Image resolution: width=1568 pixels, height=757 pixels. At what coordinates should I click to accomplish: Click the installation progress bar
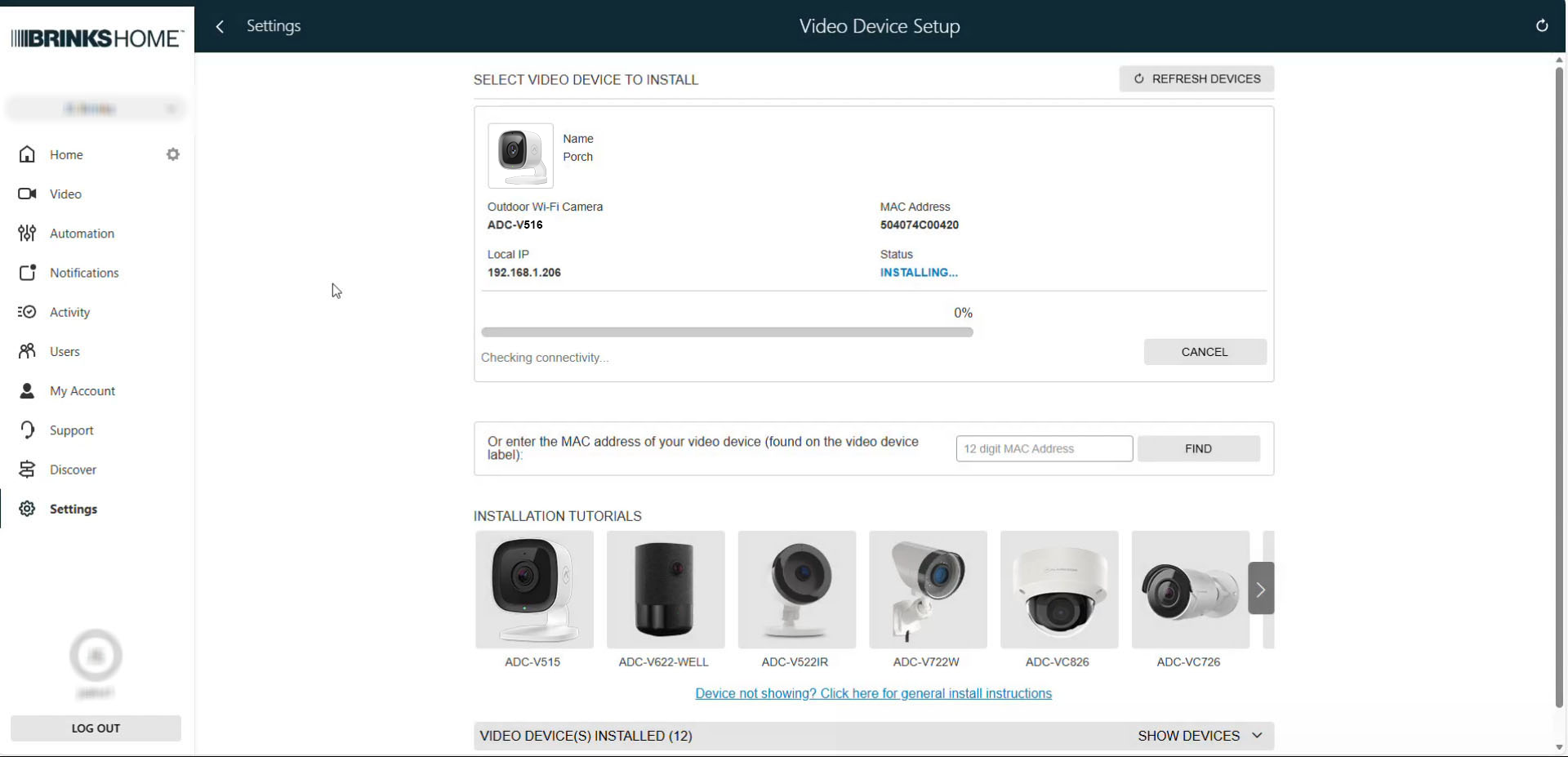(x=727, y=332)
